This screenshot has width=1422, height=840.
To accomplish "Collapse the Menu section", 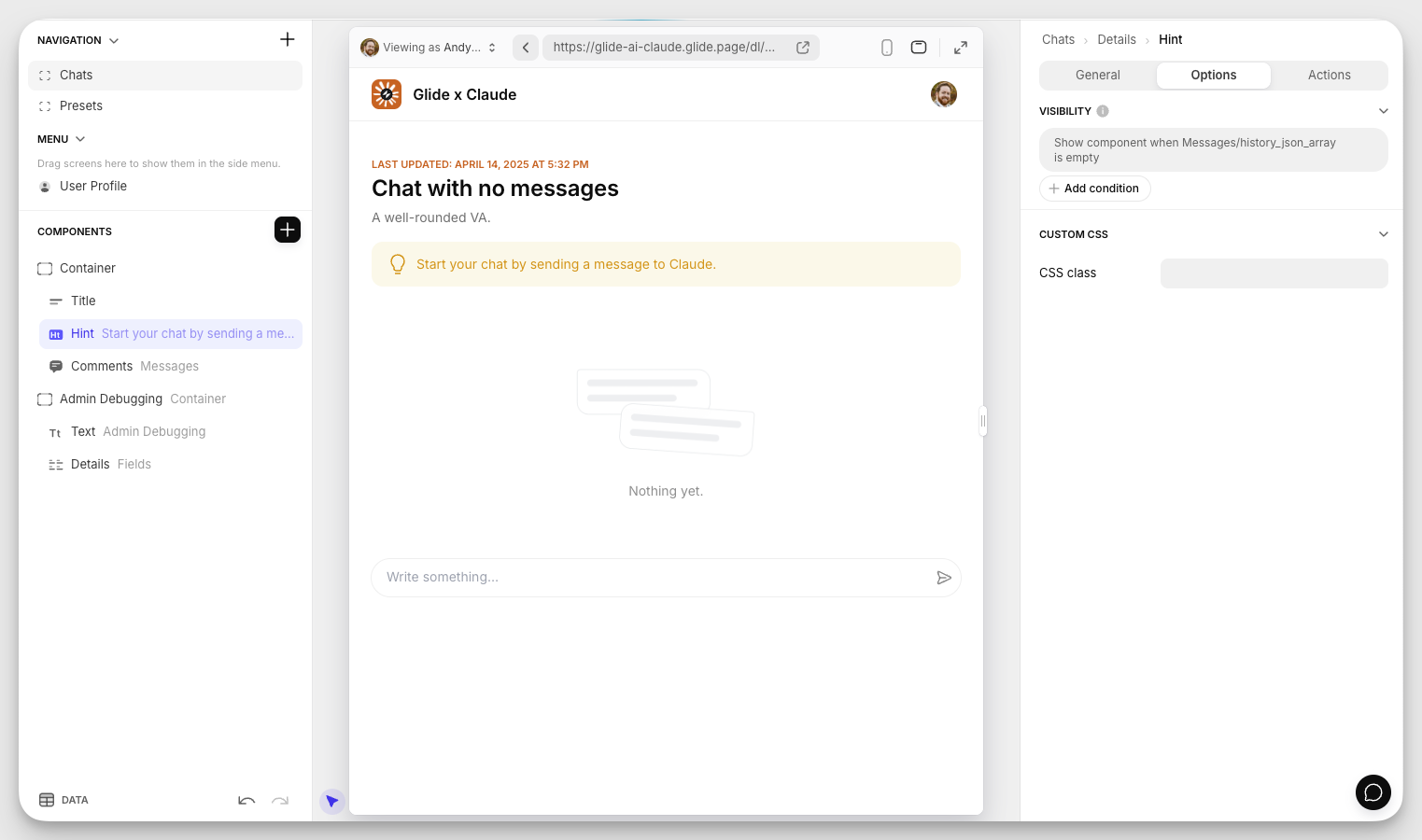I will [80, 139].
